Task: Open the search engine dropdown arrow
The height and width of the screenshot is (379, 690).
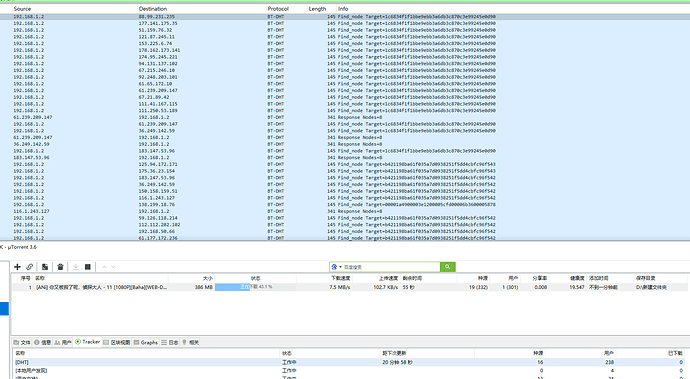Action: 340,267
